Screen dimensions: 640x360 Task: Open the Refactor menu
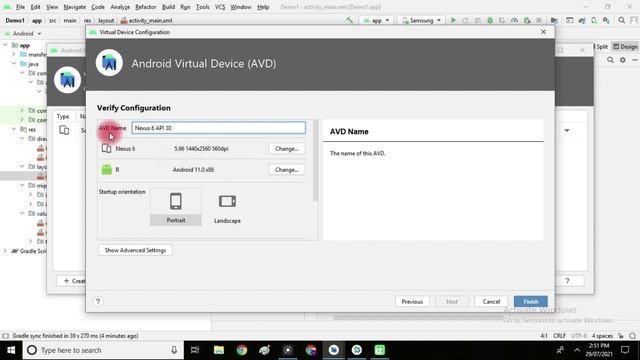click(146, 7)
